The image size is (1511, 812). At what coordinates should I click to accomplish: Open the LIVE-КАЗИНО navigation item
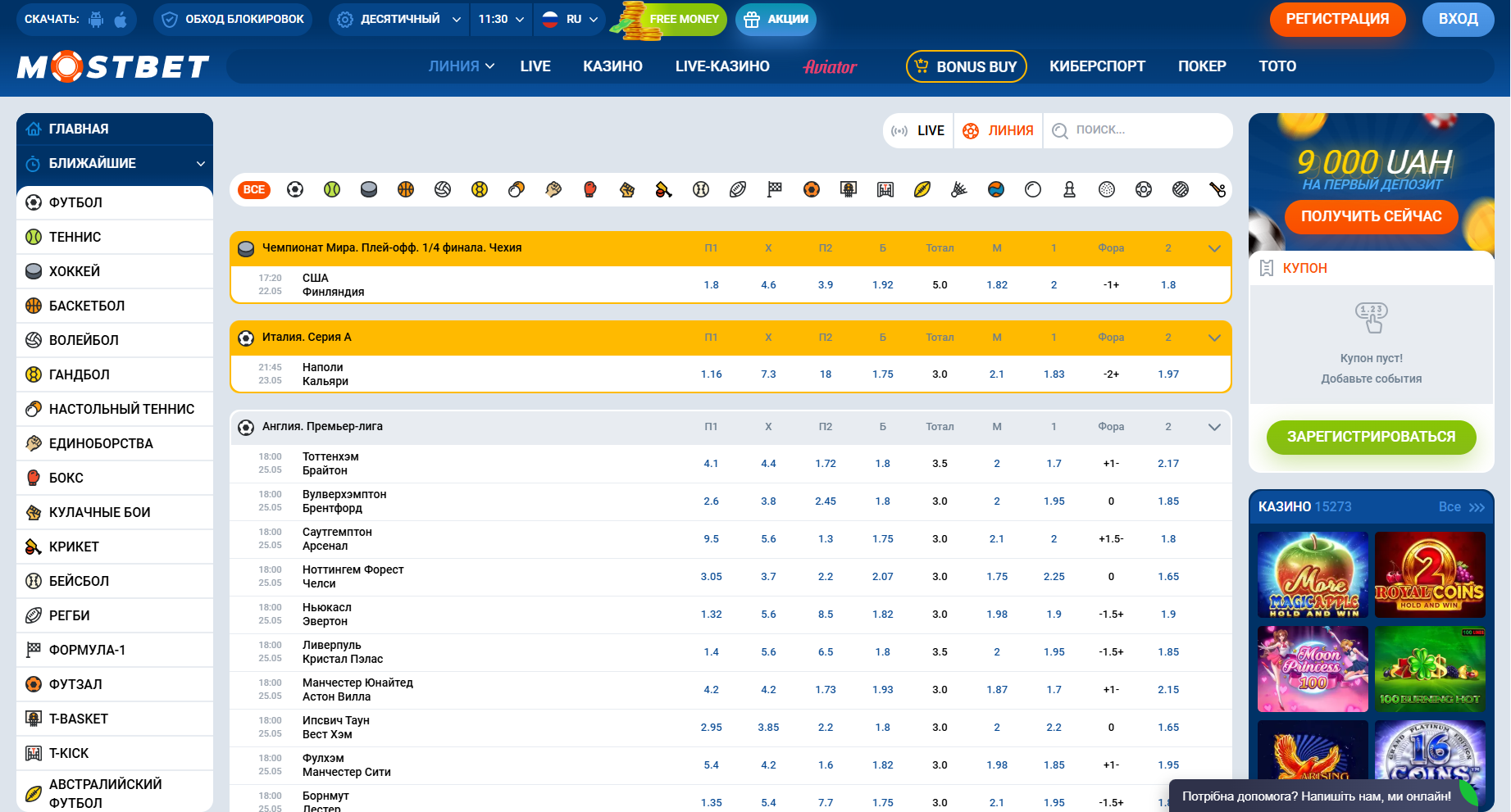point(722,66)
